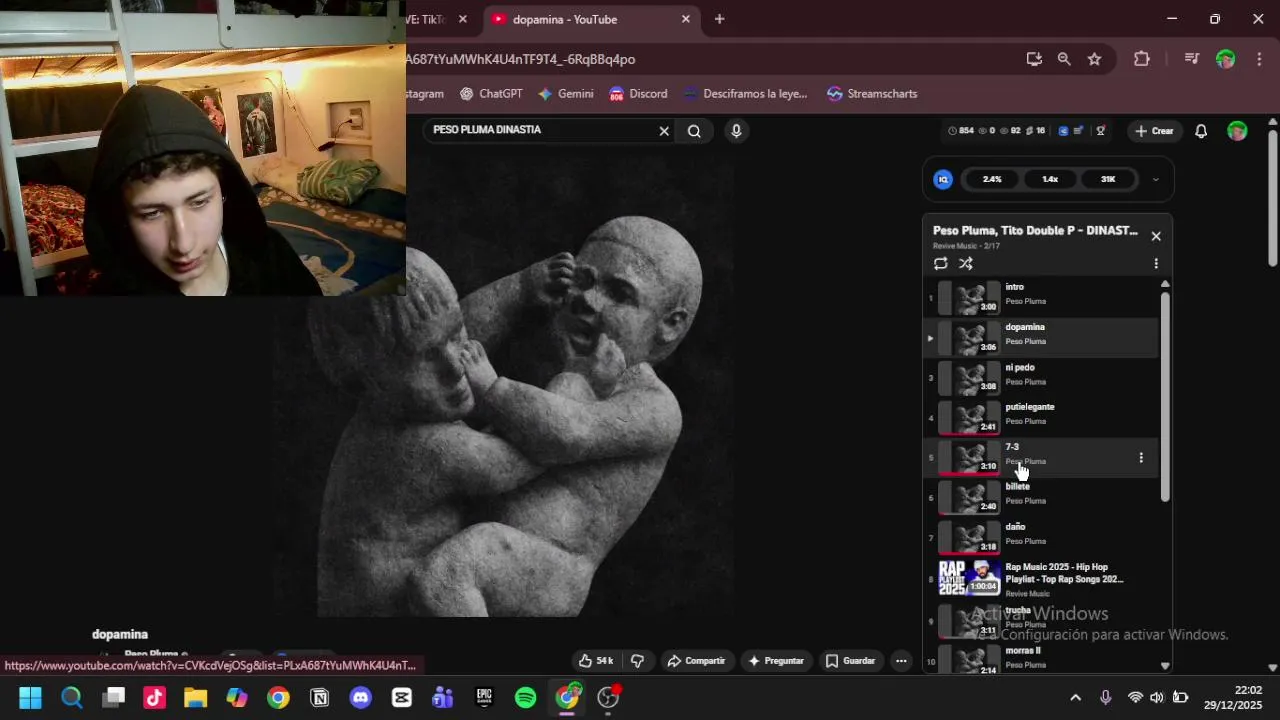
Task: Click the install app icon in address bar
Action: (x=1034, y=59)
